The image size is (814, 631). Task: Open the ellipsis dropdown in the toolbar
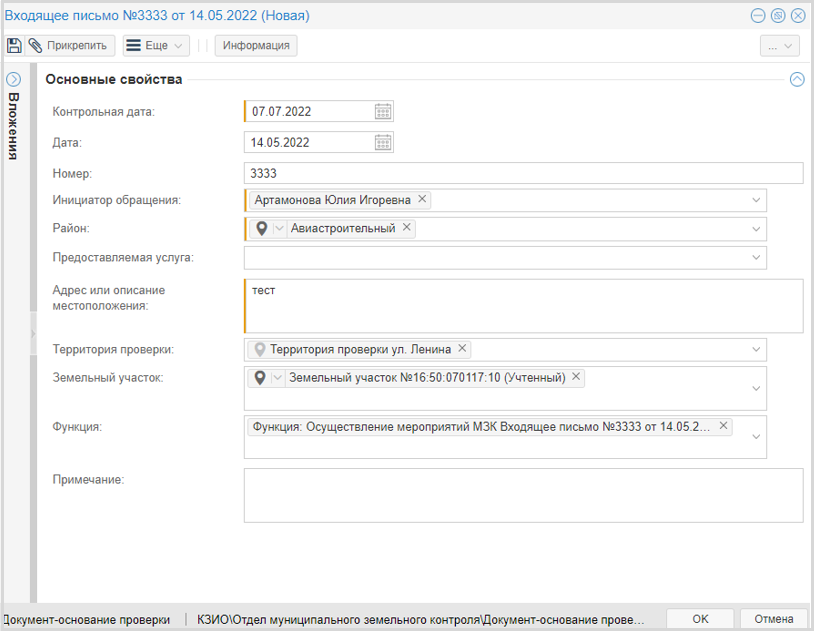(780, 46)
